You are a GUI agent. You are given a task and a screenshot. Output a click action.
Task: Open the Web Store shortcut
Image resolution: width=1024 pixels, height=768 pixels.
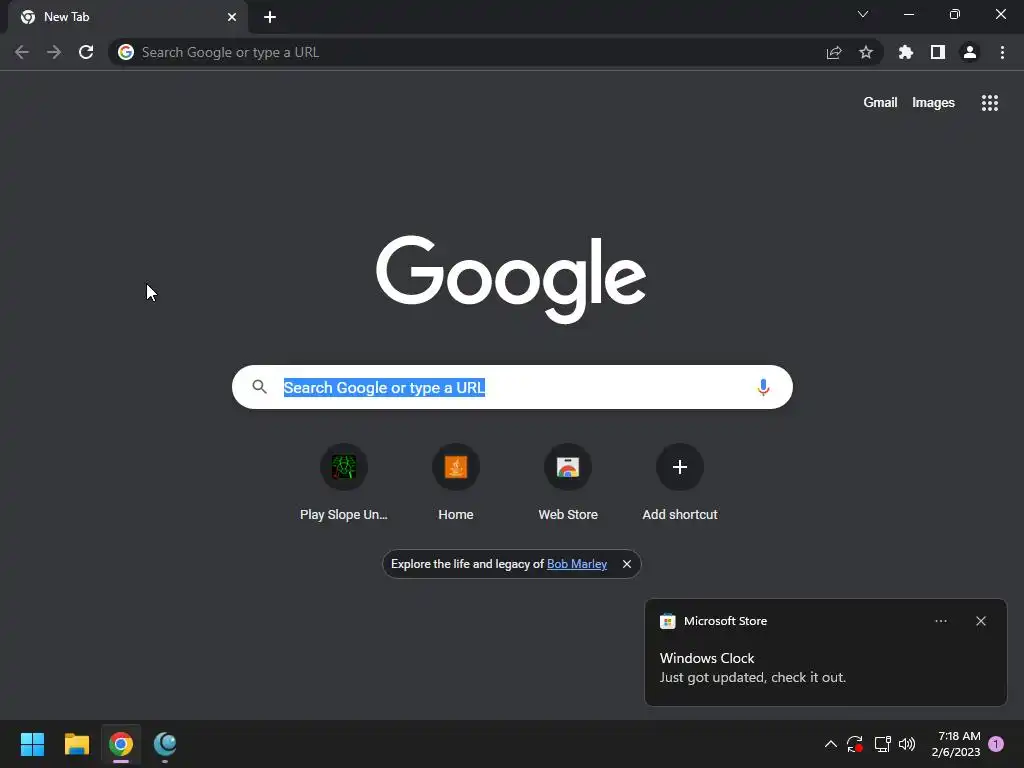(x=568, y=483)
